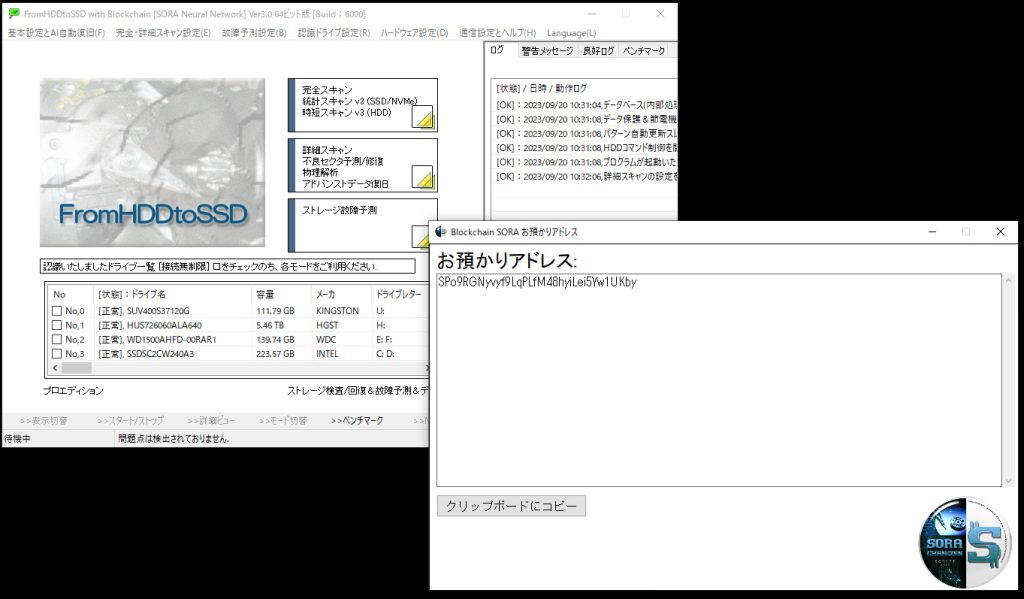Click the >>モード切替 button
Viewport: 1024px width, 599px height.
click(283, 421)
